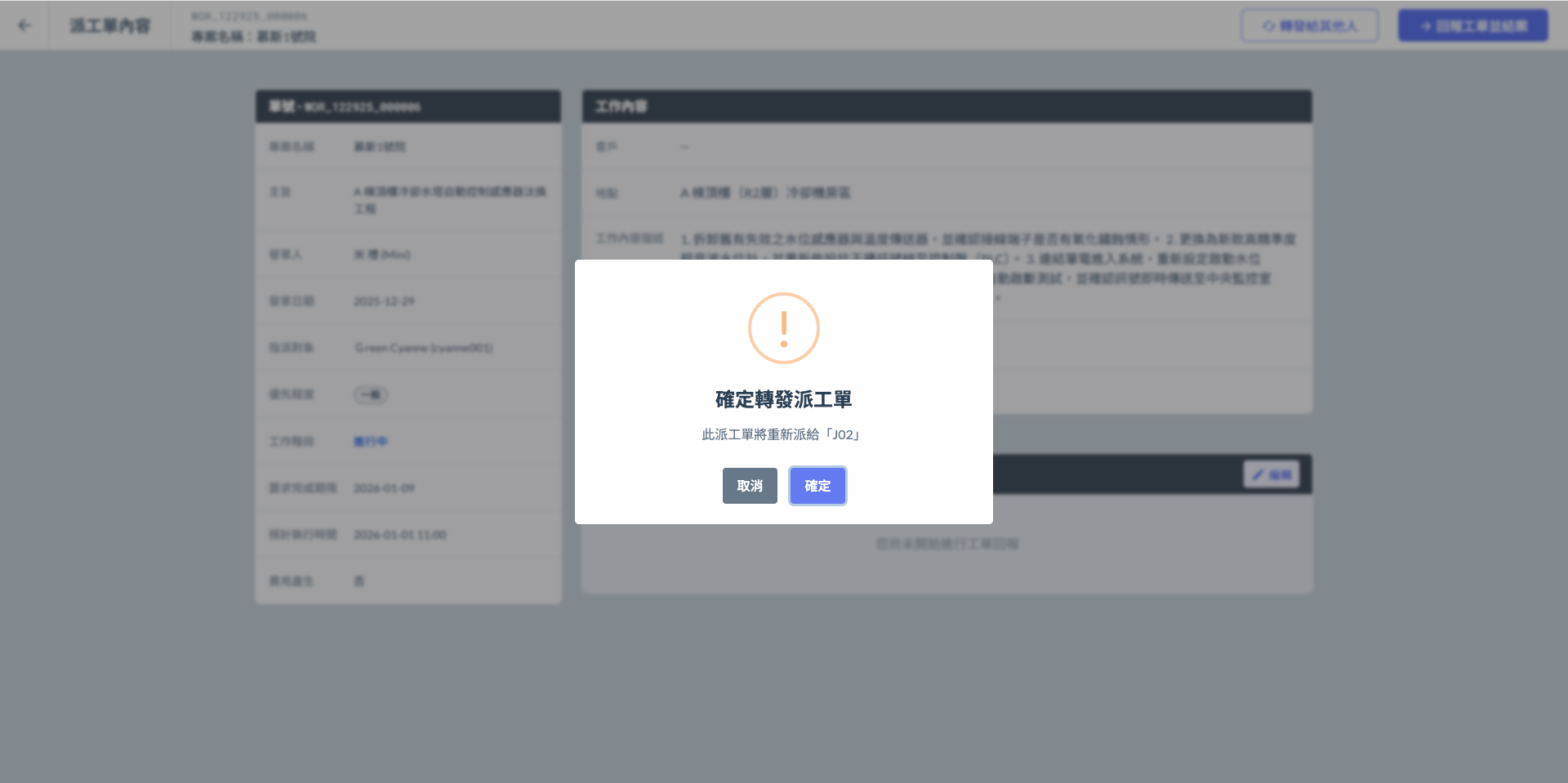This screenshot has width=1568, height=783.
Task: Click the required deadline 2026-01-09
Action: pyautogui.click(x=384, y=488)
